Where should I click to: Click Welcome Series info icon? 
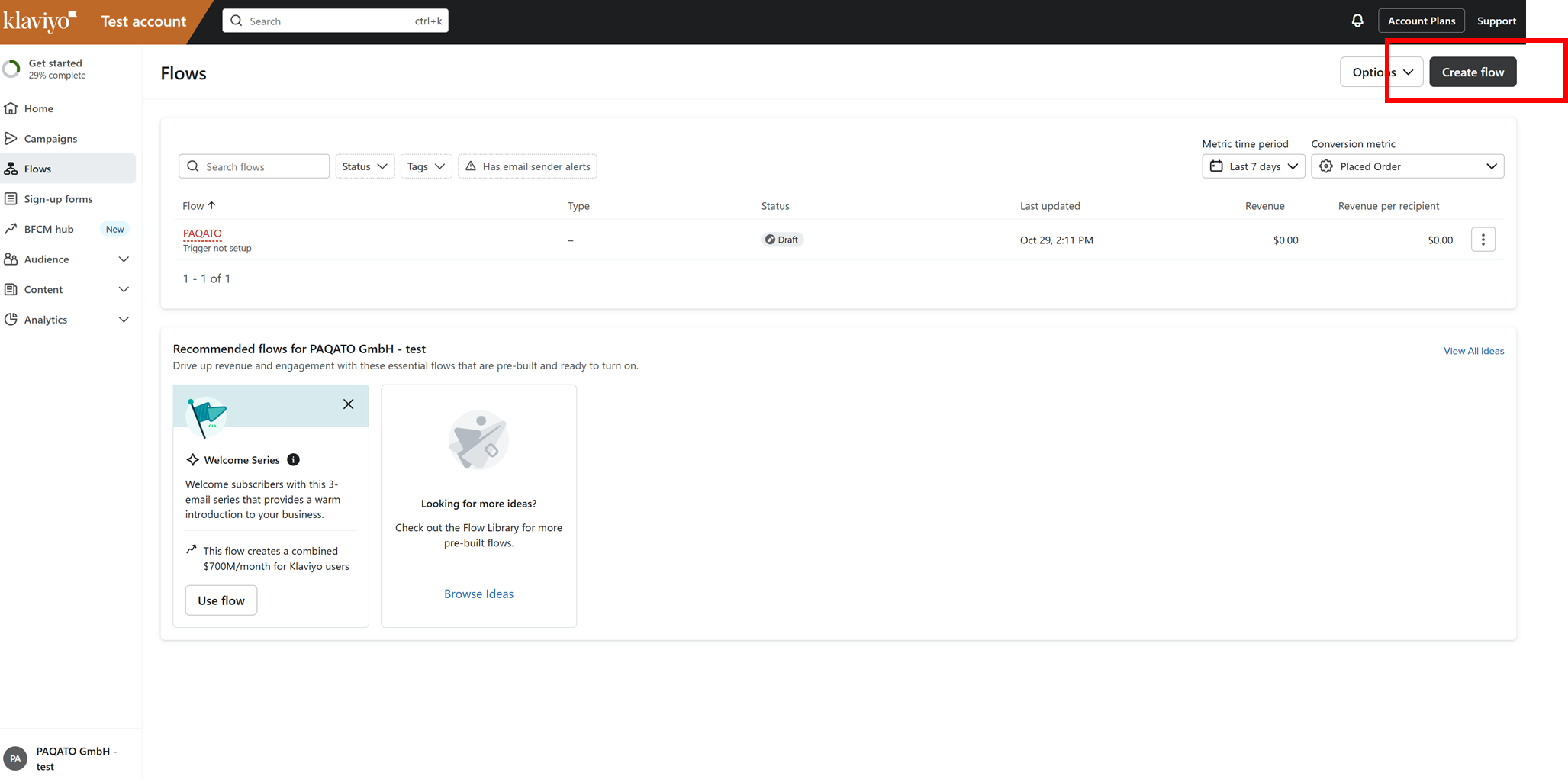(x=293, y=460)
